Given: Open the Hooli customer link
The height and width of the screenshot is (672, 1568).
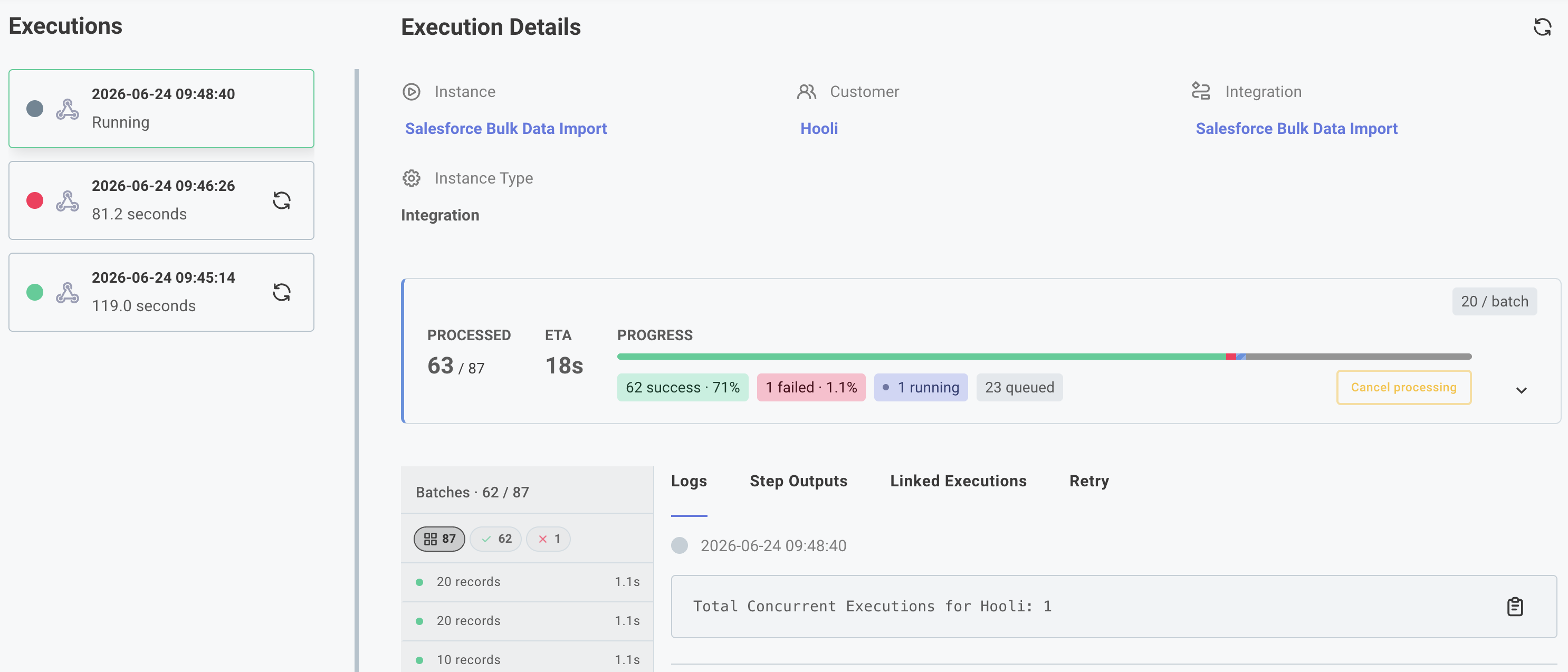Looking at the screenshot, I should coord(819,128).
